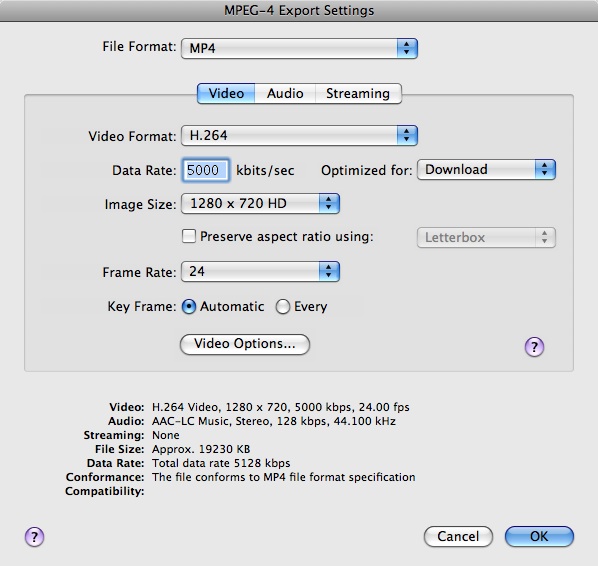Select the Automatic key frame radio button
598x566 pixels.
click(189, 306)
